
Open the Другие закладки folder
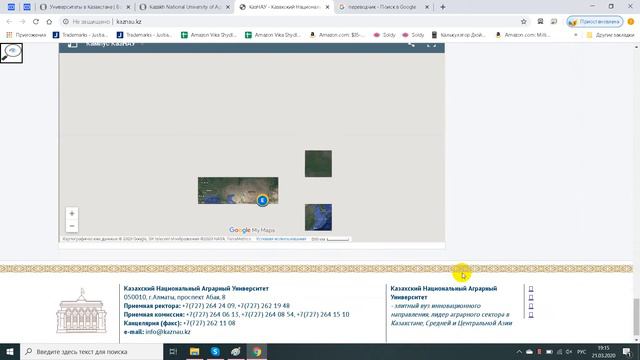610,35
